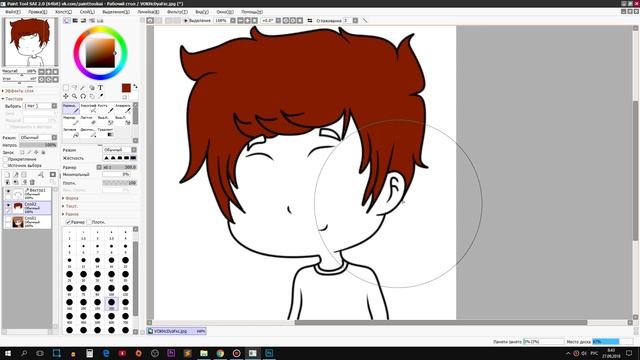Click the Выделение toolbar button
Screen dimensions: 640x360
[197, 20]
